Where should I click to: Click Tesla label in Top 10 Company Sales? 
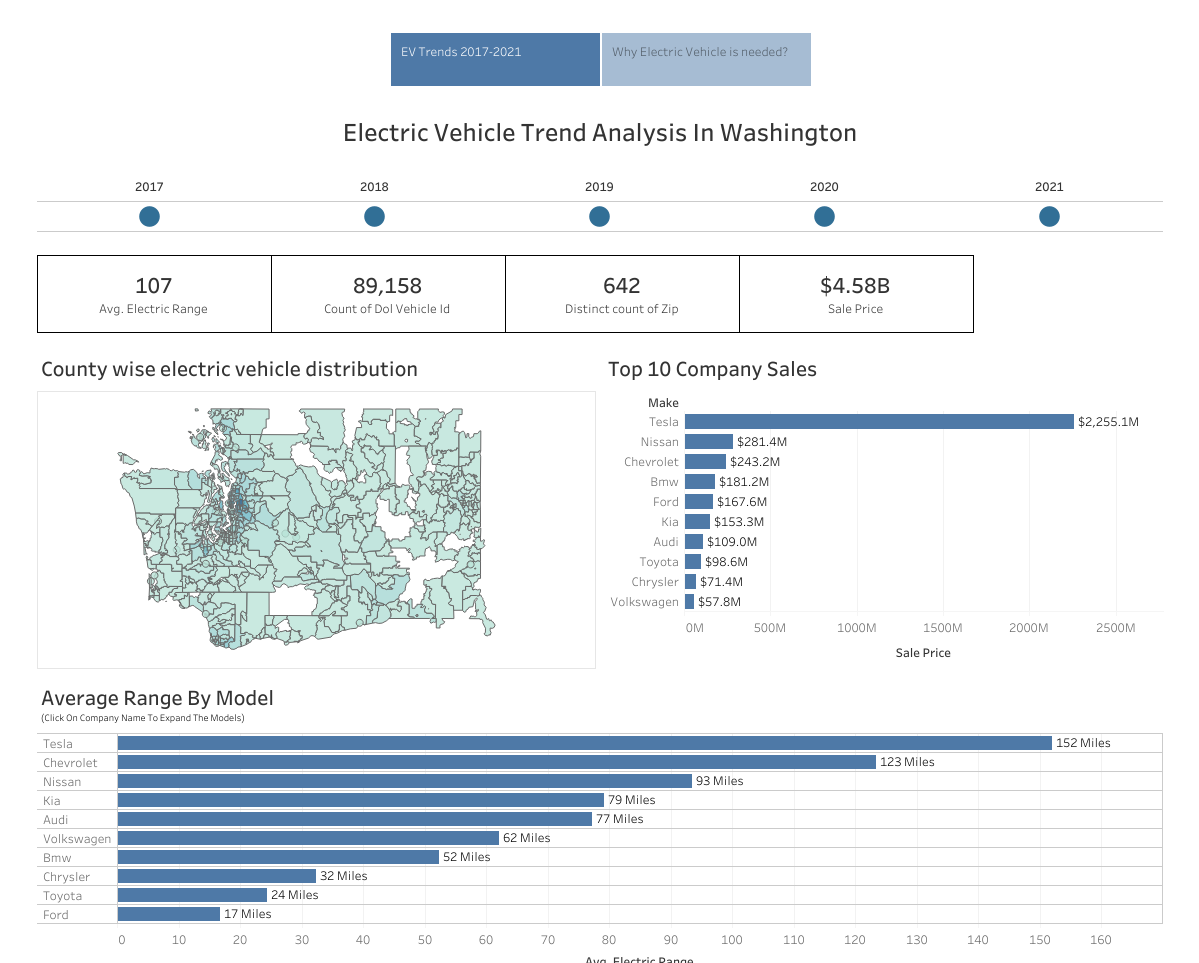663,421
